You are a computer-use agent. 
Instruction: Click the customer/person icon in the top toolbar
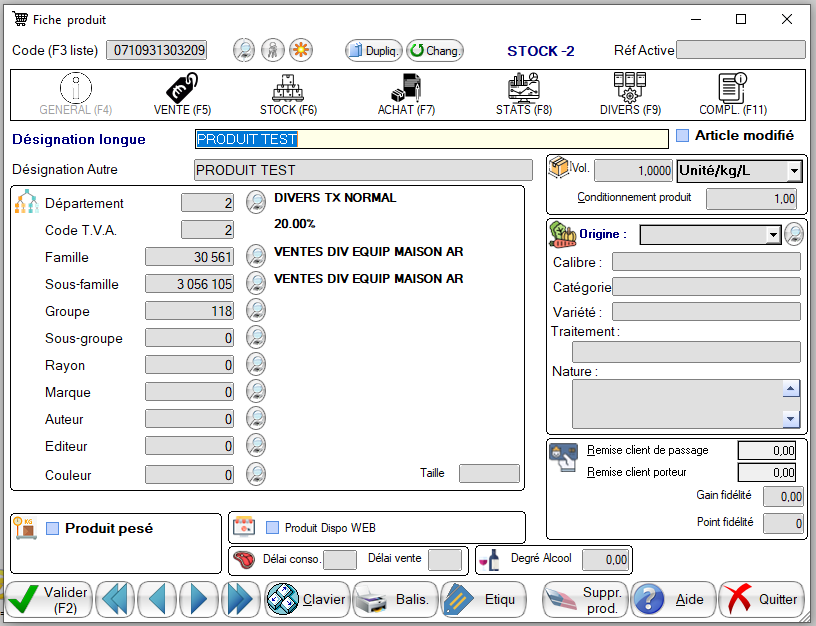pos(272,49)
